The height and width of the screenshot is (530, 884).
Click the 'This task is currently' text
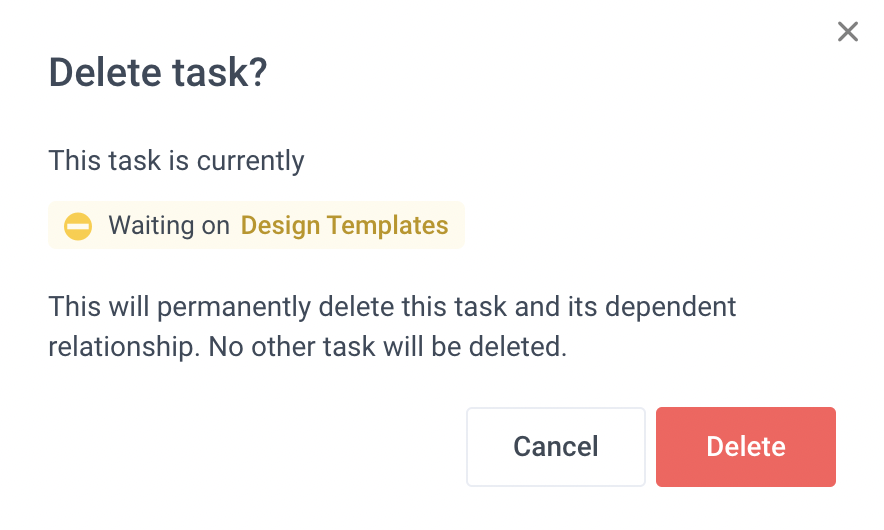click(176, 161)
